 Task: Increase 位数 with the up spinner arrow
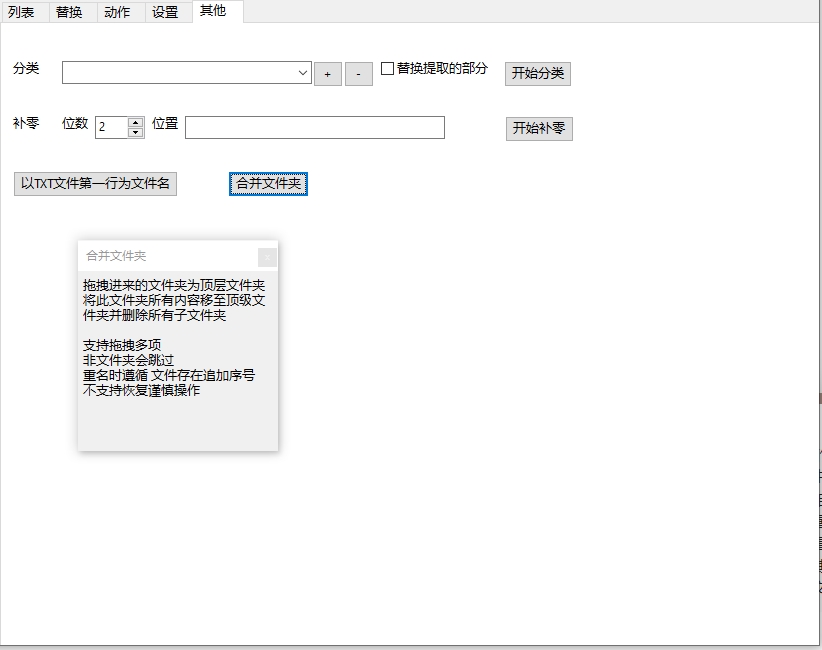(x=136, y=122)
